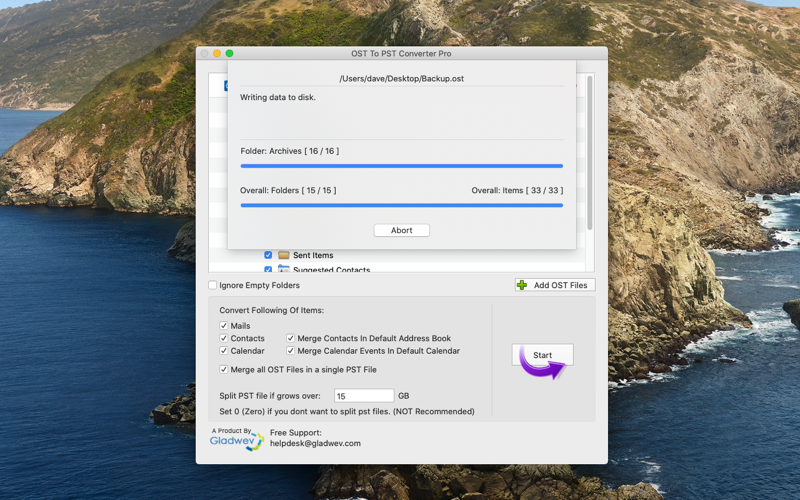This screenshot has width=800, height=500.
Task: Abort the conversion in progress
Action: tap(402, 230)
